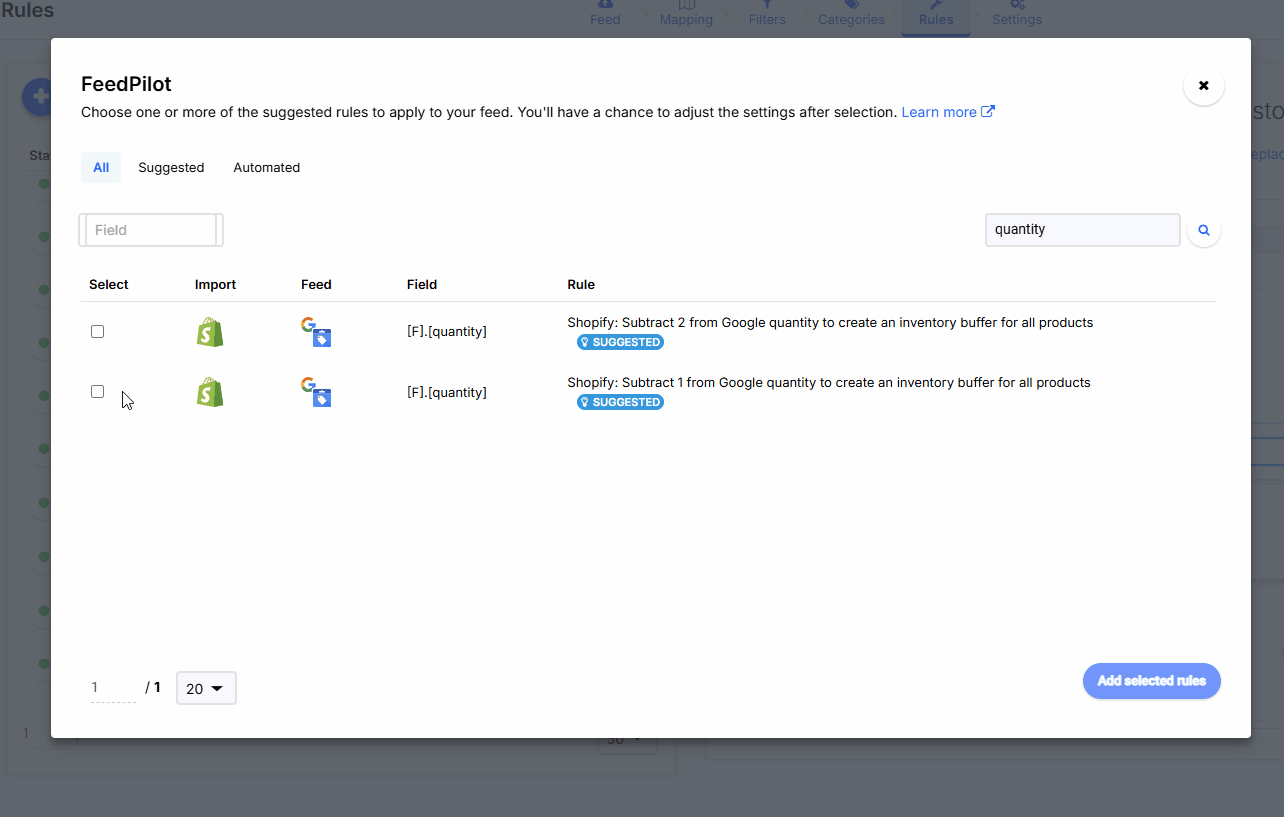Open the page size dropdown showing 20
Screen dimensions: 1284x817
pyautogui.click(x=206, y=688)
